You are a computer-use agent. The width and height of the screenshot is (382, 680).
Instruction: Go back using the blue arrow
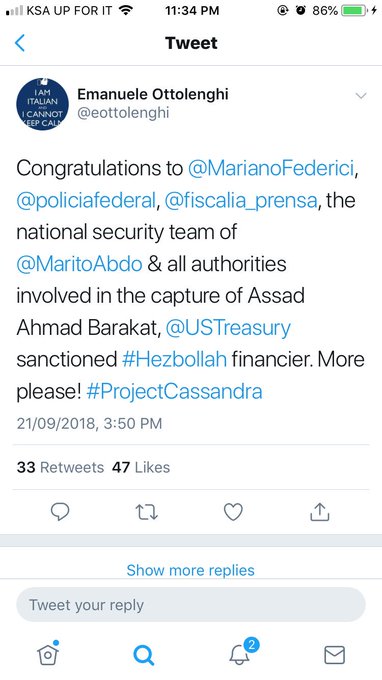[20, 43]
